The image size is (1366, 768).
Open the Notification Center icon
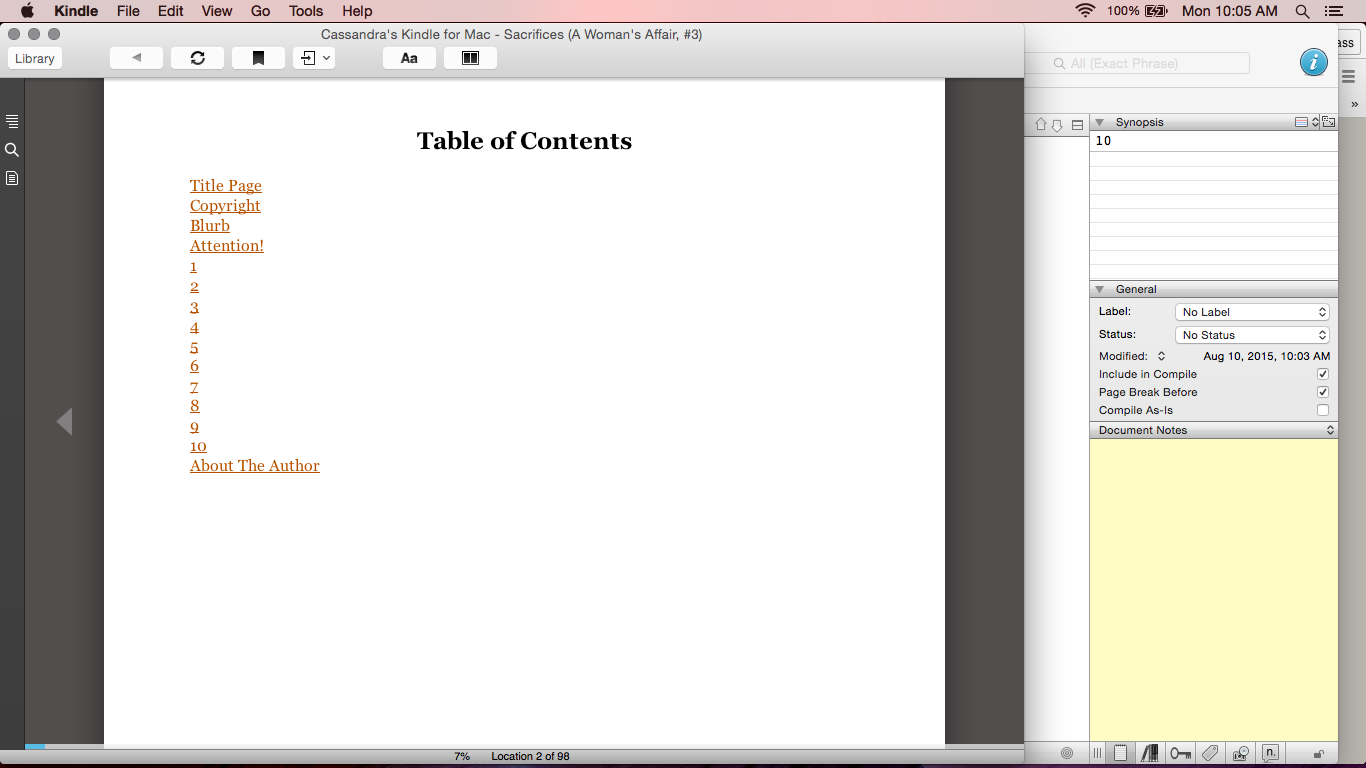[x=1333, y=11]
